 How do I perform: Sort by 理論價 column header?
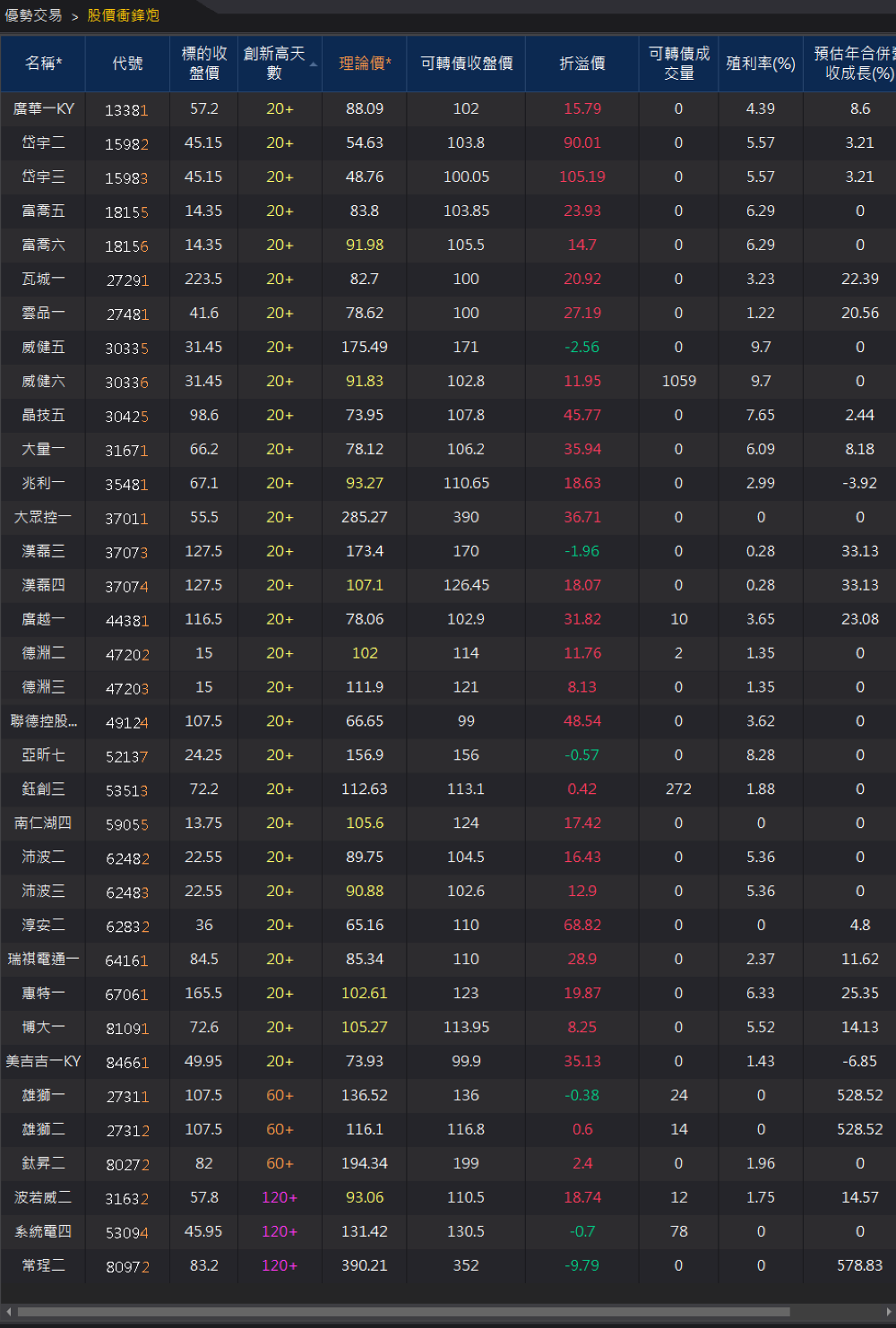tap(365, 63)
